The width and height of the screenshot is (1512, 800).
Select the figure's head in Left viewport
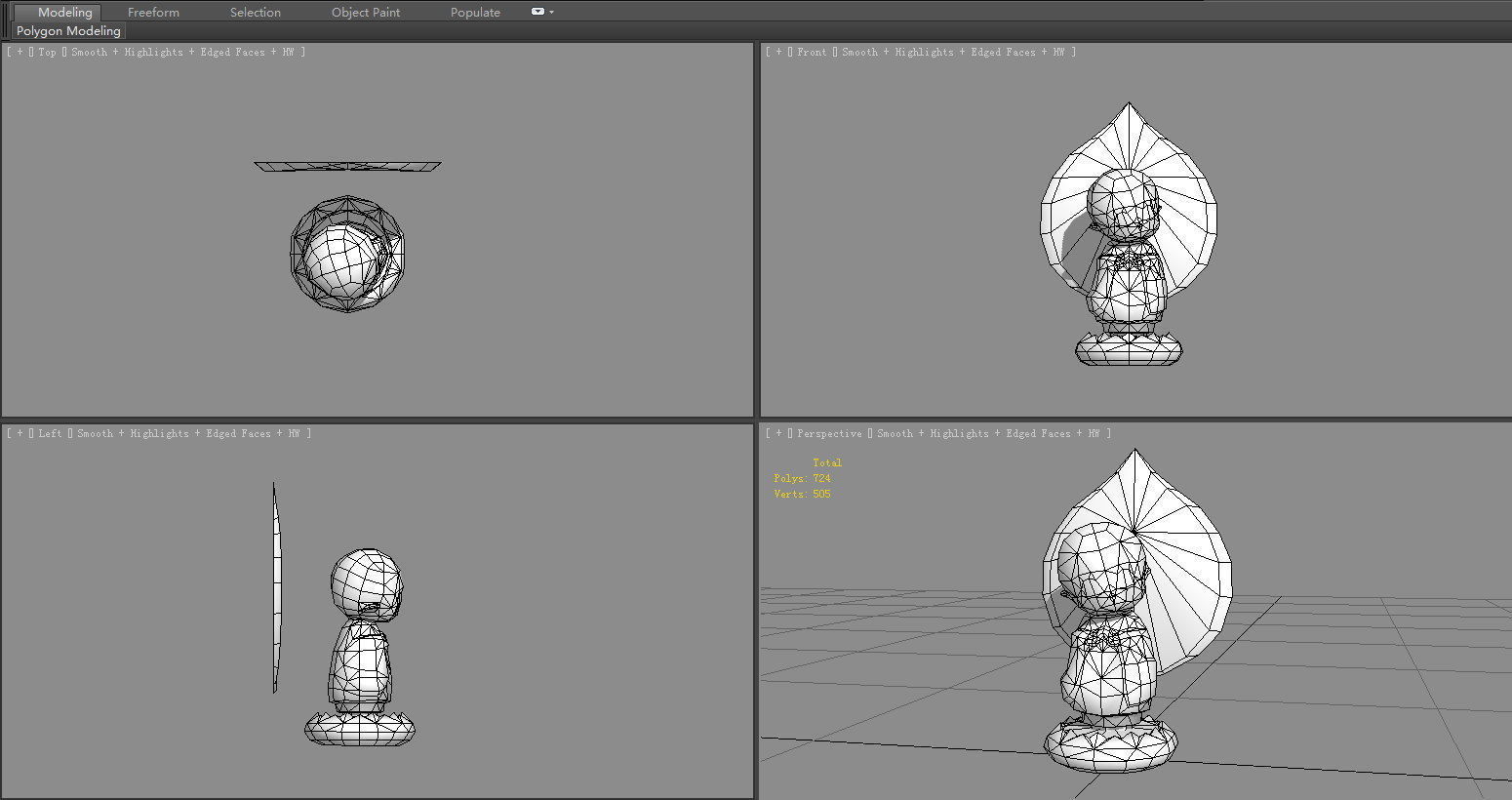point(366,583)
